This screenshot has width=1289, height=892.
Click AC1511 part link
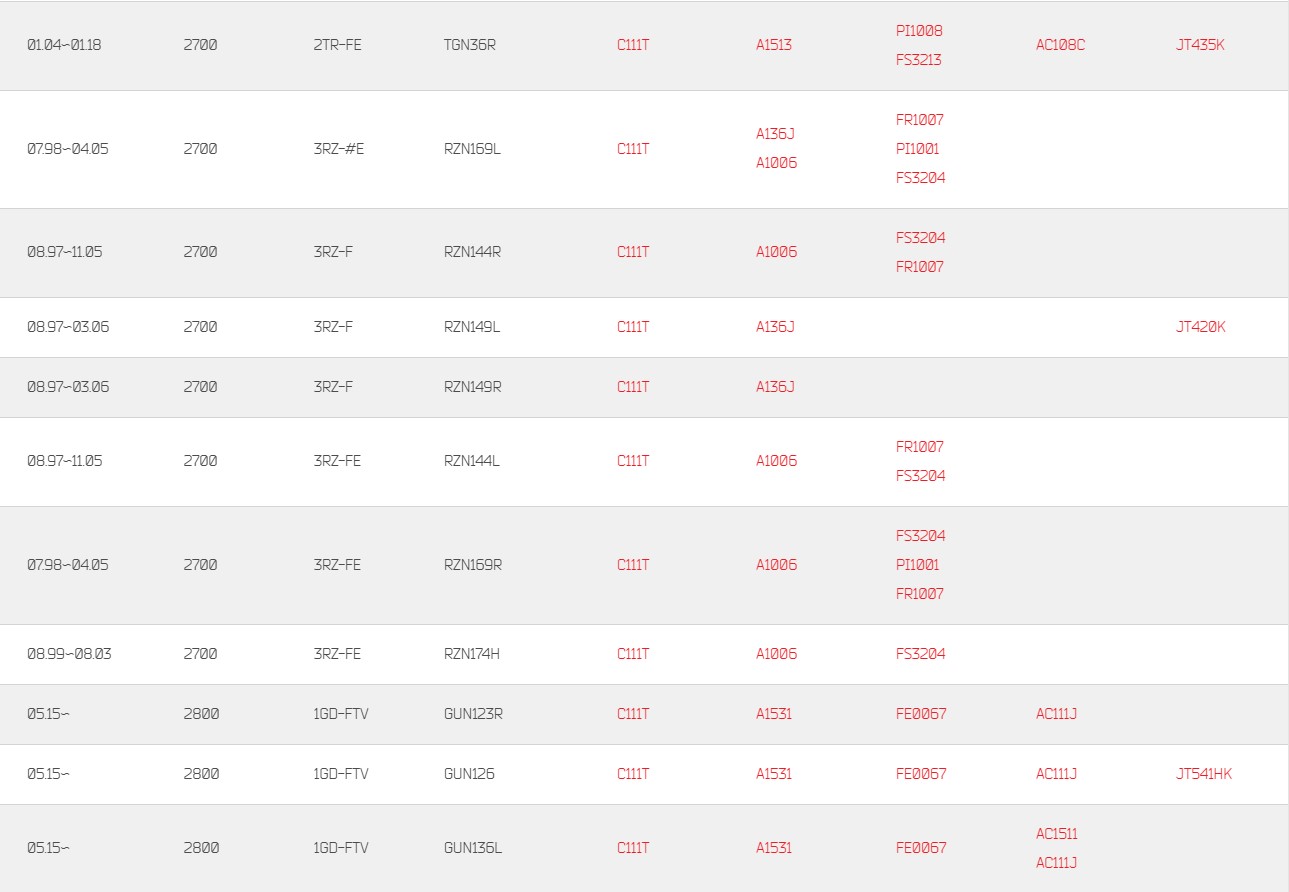1057,834
